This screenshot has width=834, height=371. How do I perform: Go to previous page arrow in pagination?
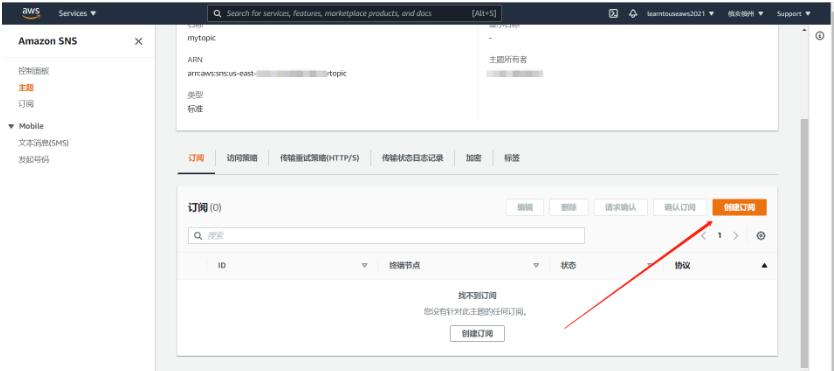click(x=704, y=235)
